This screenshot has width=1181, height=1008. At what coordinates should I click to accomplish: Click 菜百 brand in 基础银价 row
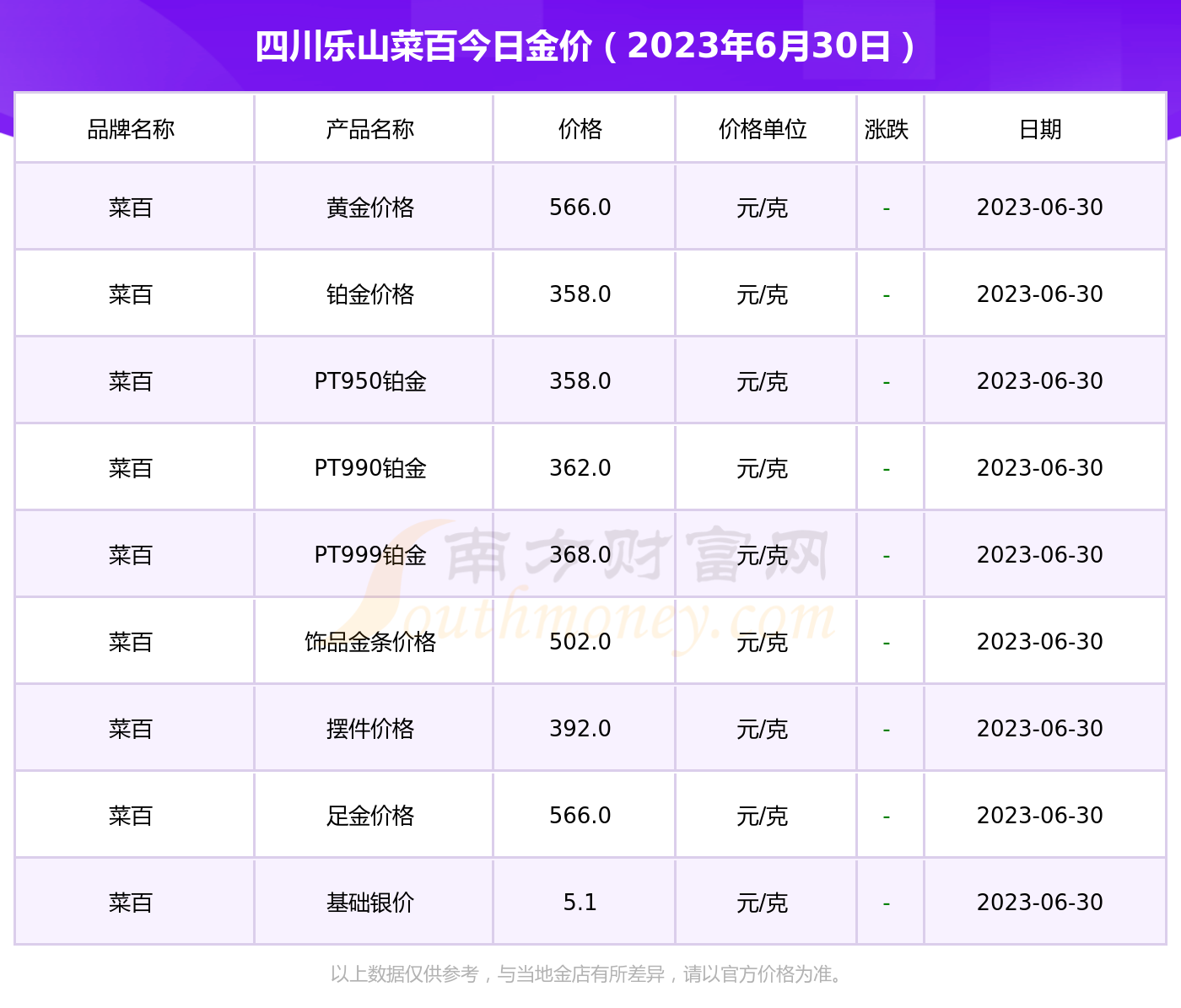[131, 903]
